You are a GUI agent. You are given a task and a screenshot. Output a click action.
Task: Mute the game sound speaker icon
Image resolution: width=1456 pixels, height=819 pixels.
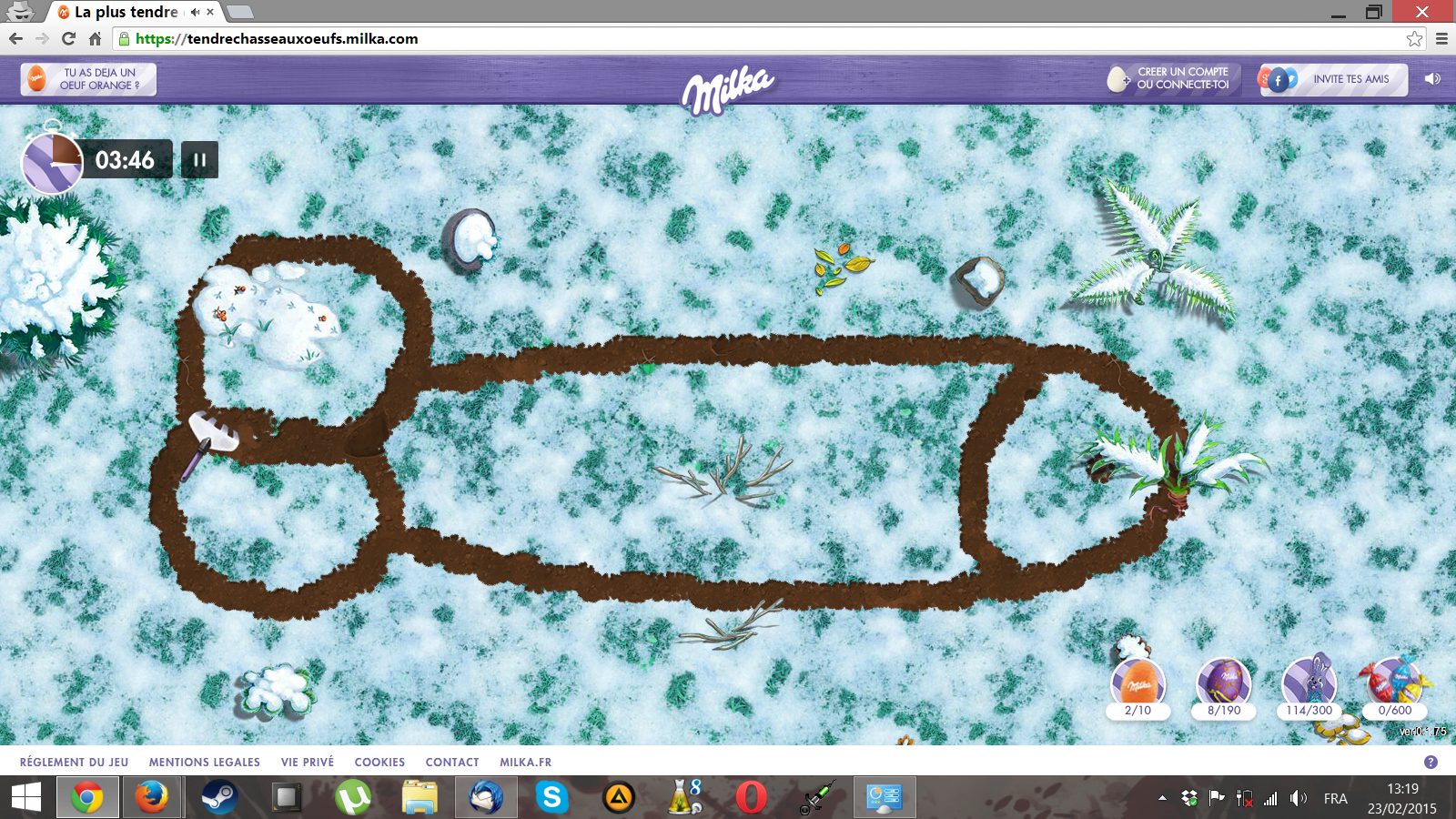1432,79
